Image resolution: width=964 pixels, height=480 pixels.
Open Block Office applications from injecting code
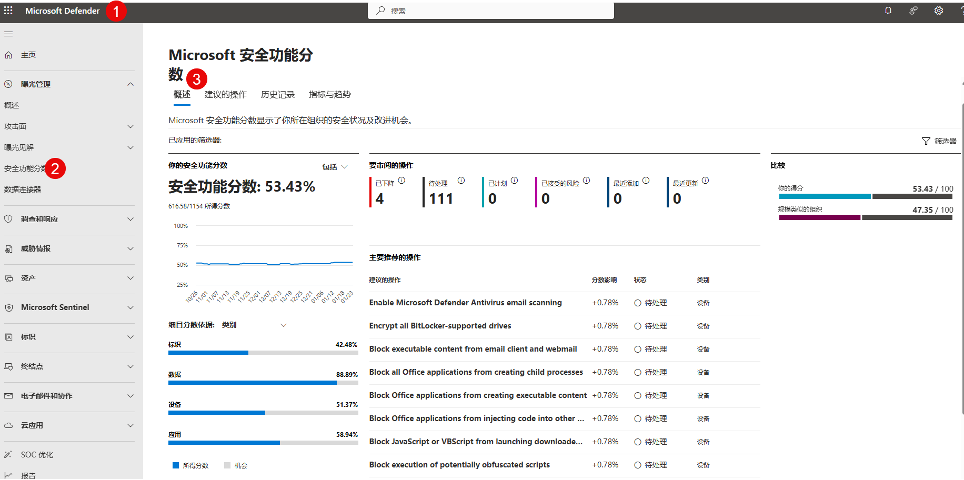click(x=476, y=418)
